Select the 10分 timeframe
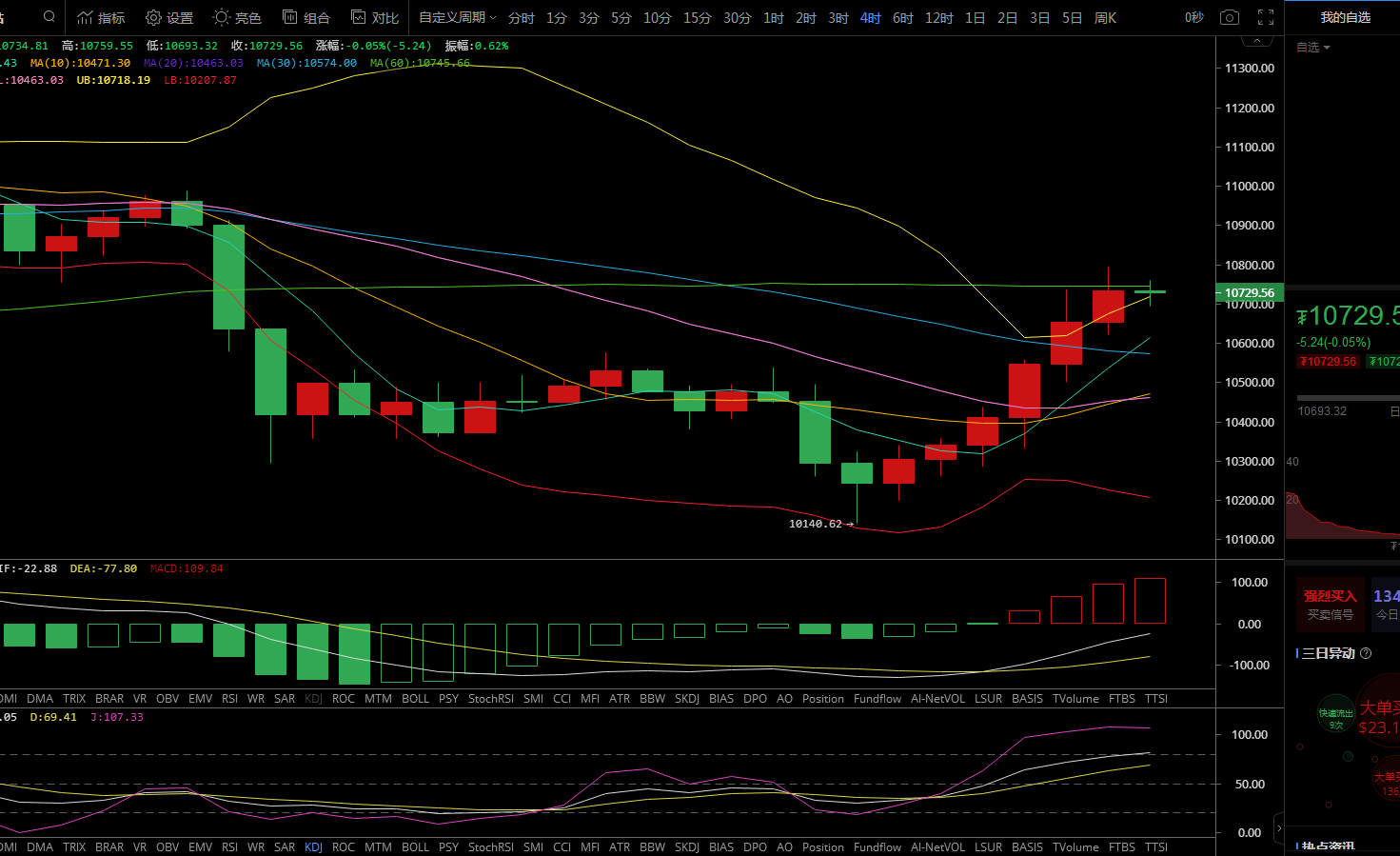 [658, 17]
